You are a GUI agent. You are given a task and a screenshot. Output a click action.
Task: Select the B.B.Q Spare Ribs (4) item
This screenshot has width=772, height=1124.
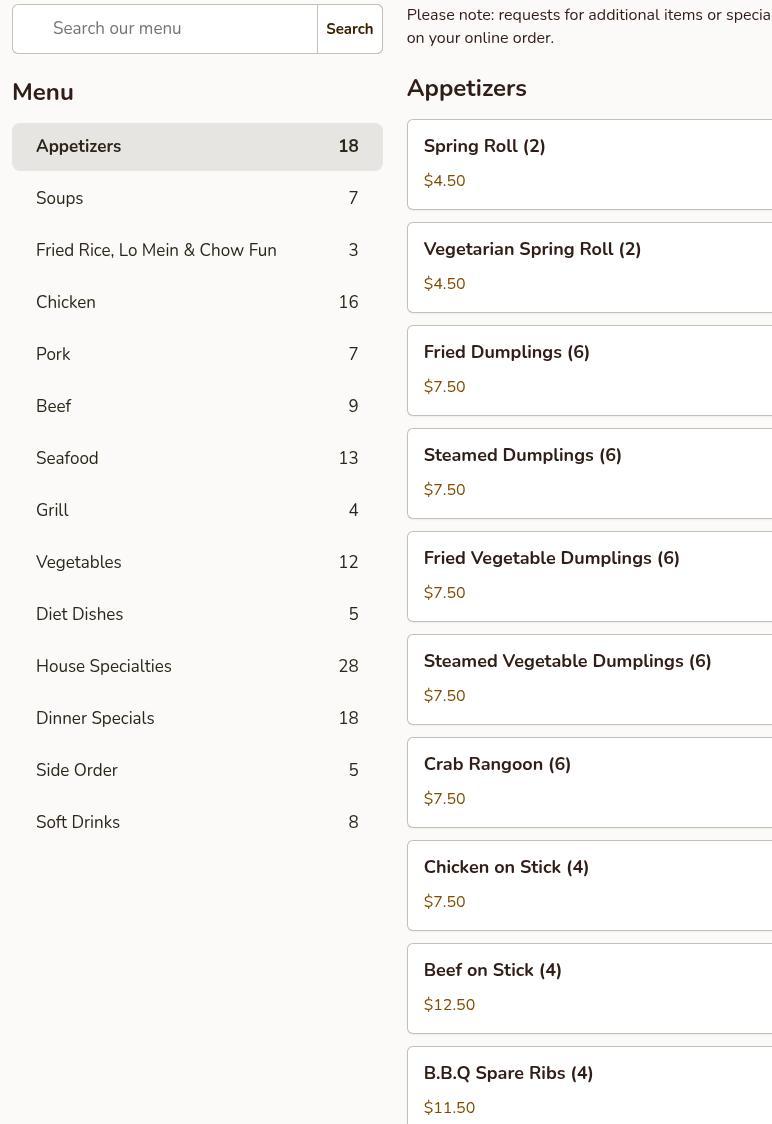(x=589, y=1085)
